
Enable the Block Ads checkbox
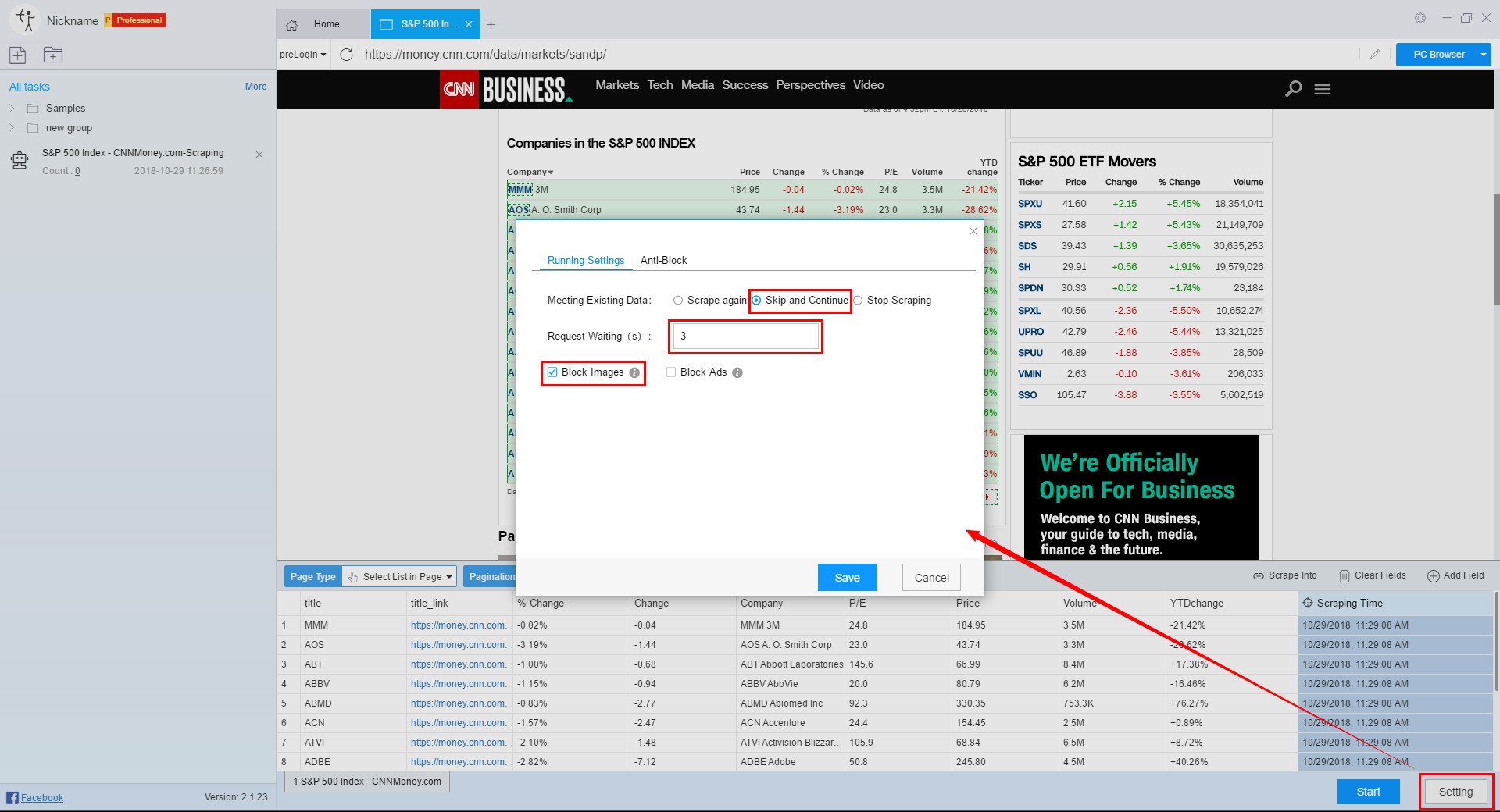tap(671, 372)
